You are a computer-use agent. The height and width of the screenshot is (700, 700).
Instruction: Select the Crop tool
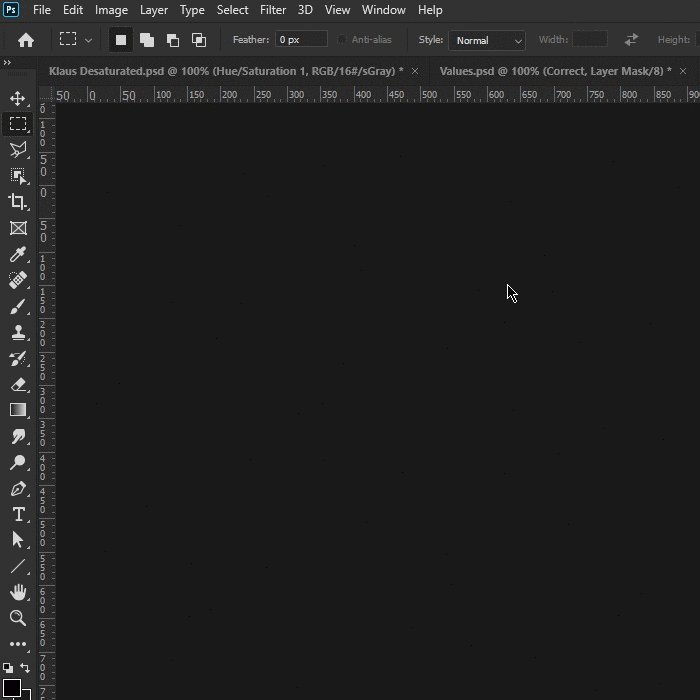coord(18,202)
